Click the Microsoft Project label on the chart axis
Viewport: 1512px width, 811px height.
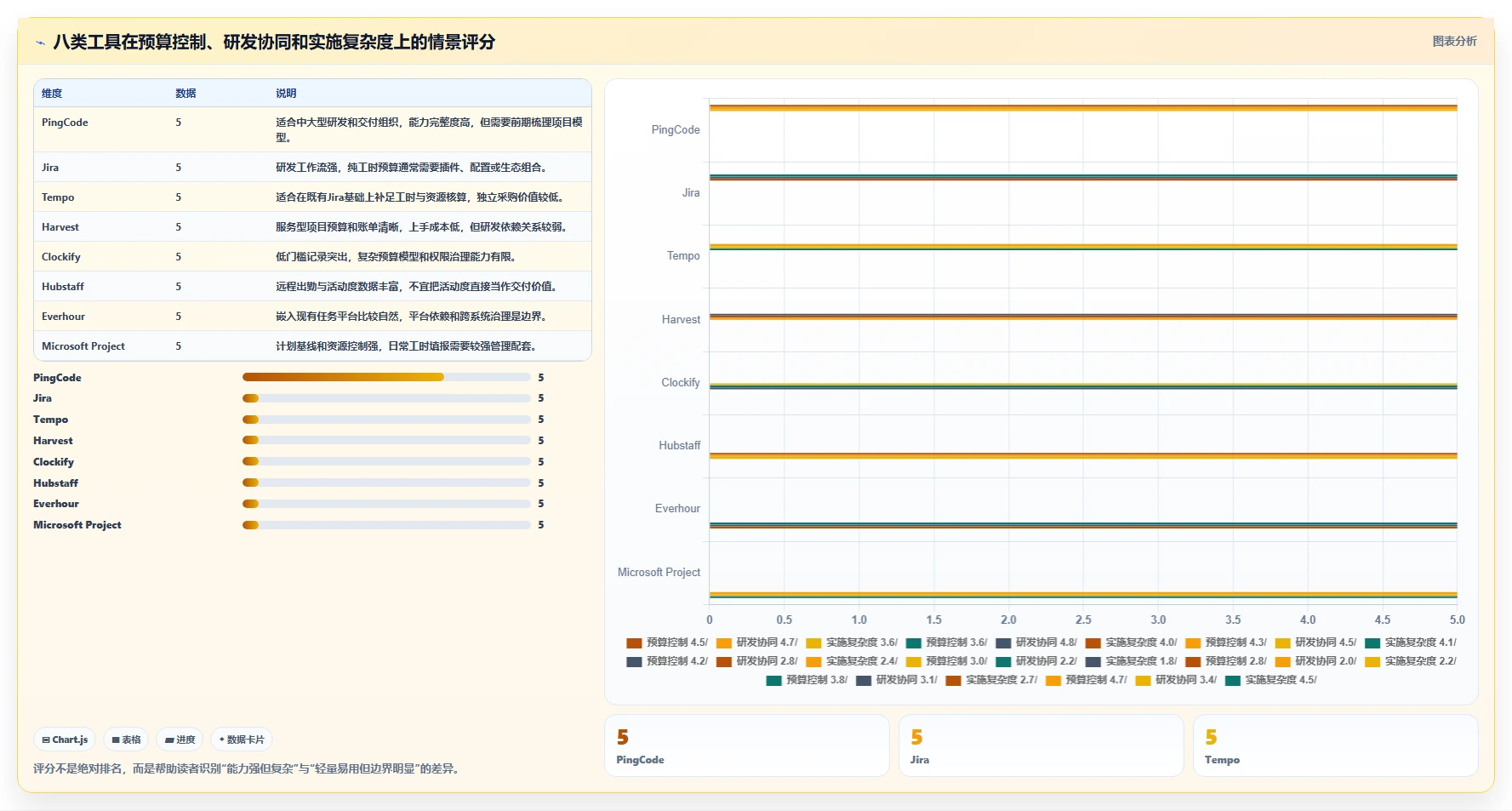click(659, 573)
